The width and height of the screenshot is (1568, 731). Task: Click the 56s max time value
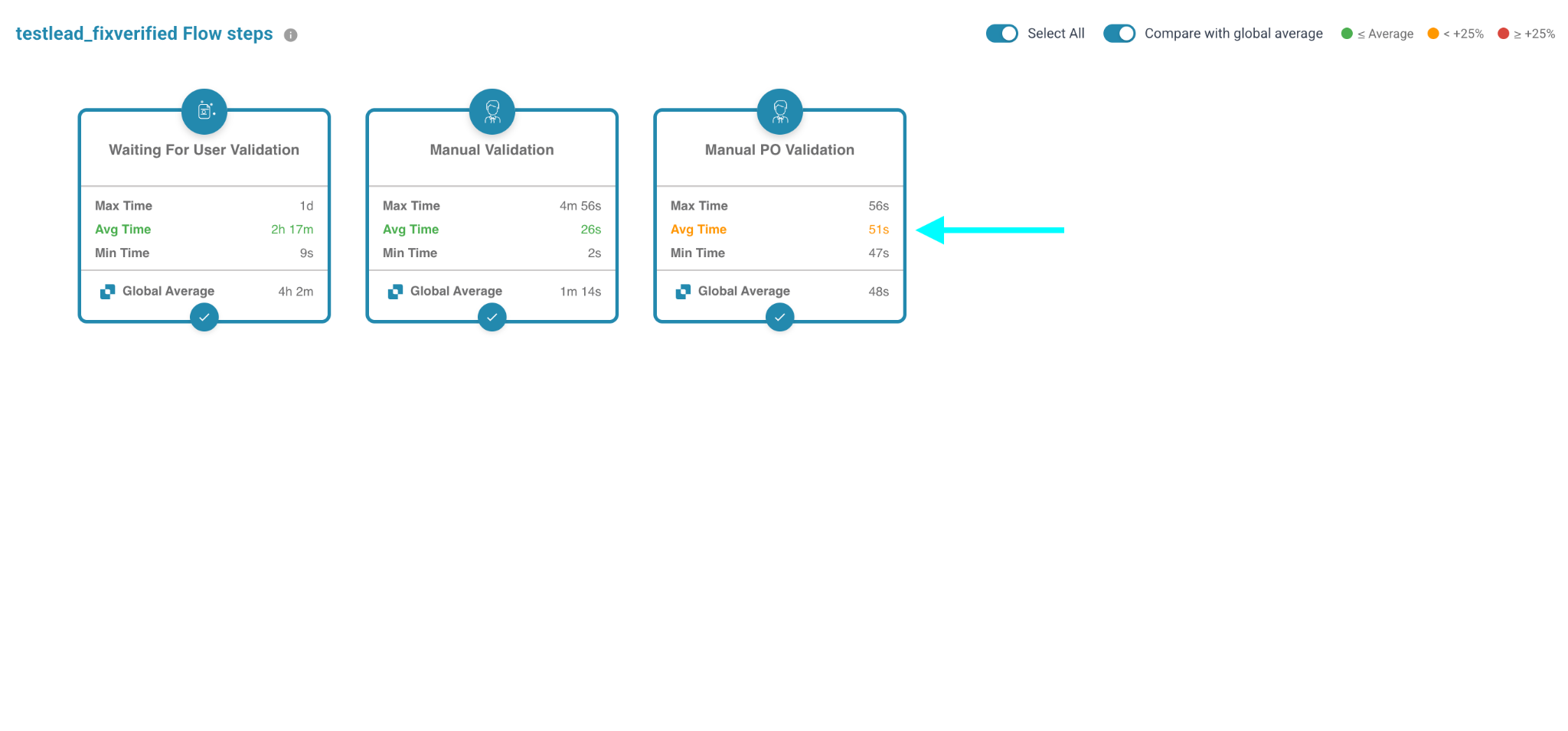pyautogui.click(x=879, y=206)
